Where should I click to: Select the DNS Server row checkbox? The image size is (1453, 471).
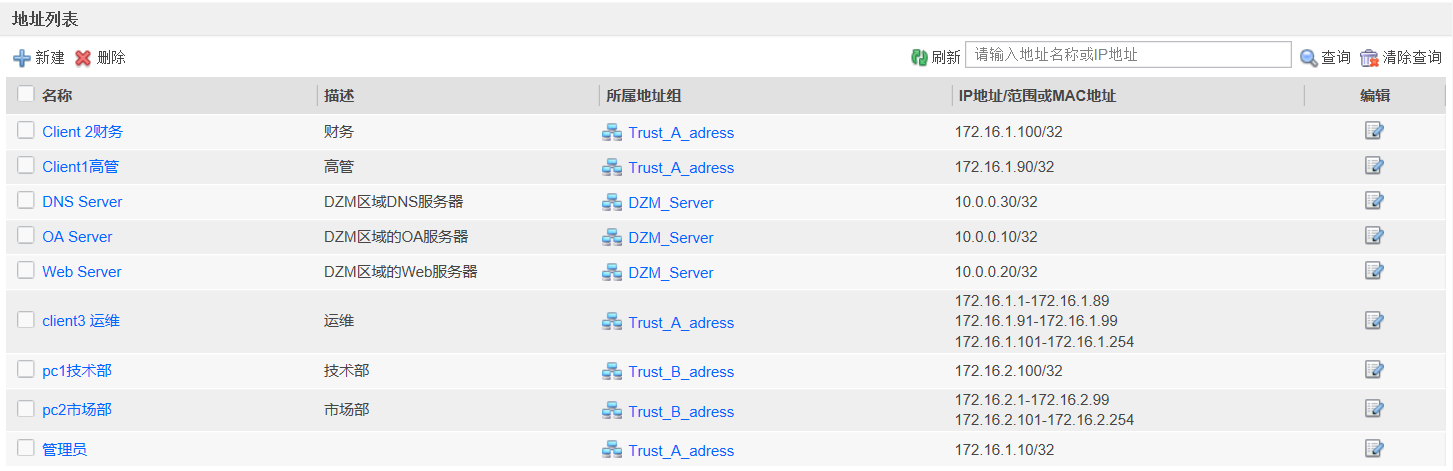pyautogui.click(x=26, y=200)
